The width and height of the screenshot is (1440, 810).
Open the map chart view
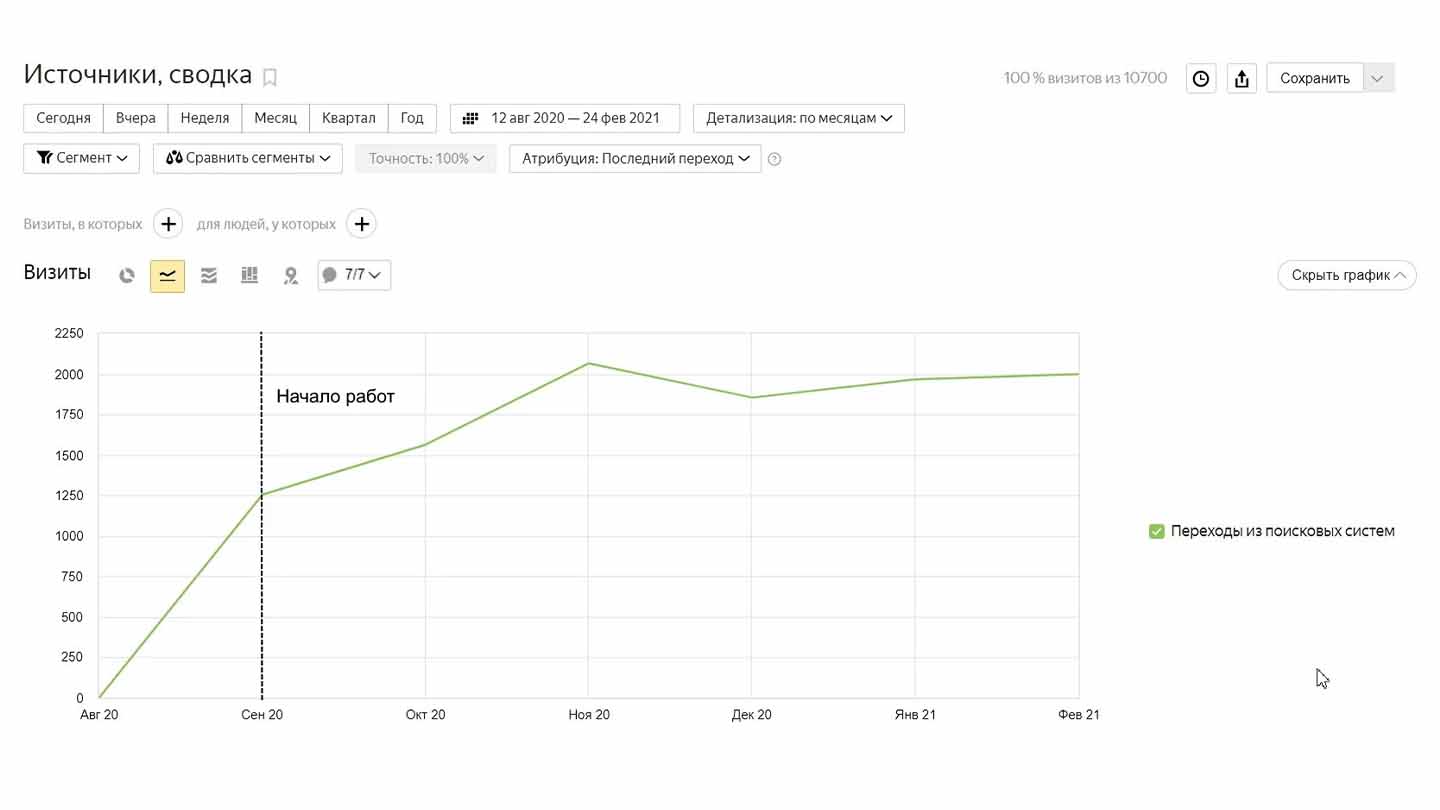[291, 275]
